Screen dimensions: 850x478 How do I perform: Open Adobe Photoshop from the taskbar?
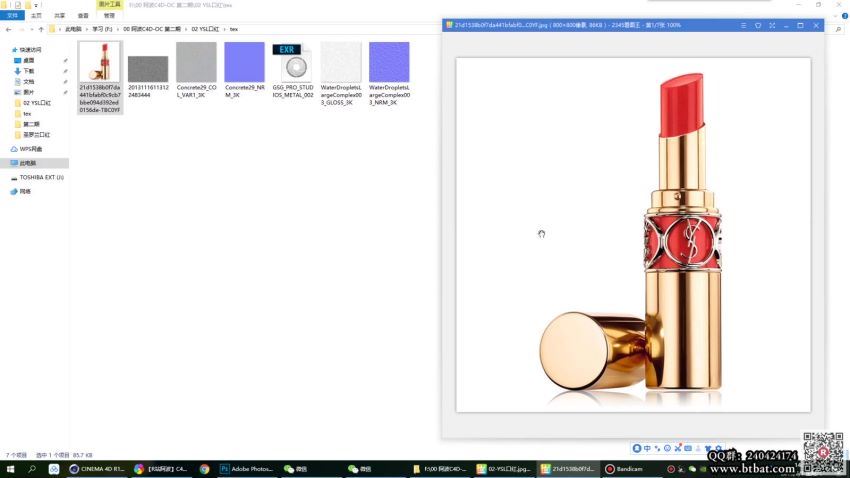[x=247, y=469]
